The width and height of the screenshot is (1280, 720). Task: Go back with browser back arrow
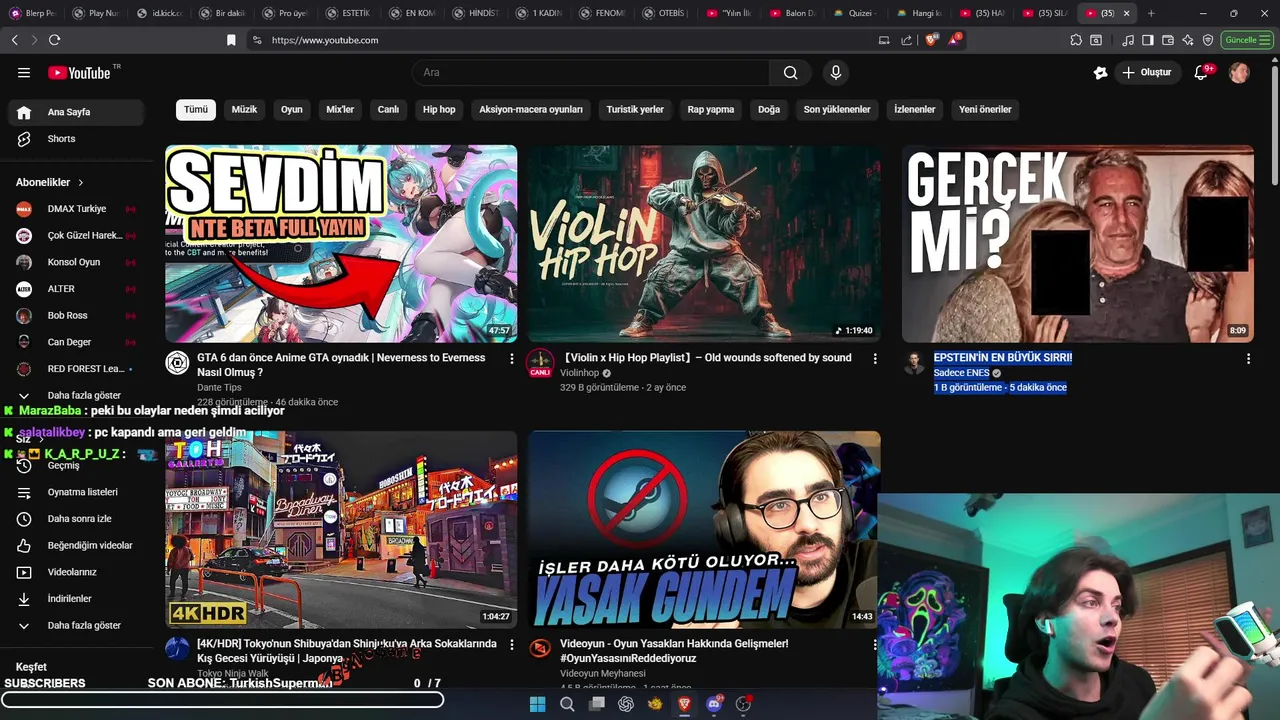14,40
